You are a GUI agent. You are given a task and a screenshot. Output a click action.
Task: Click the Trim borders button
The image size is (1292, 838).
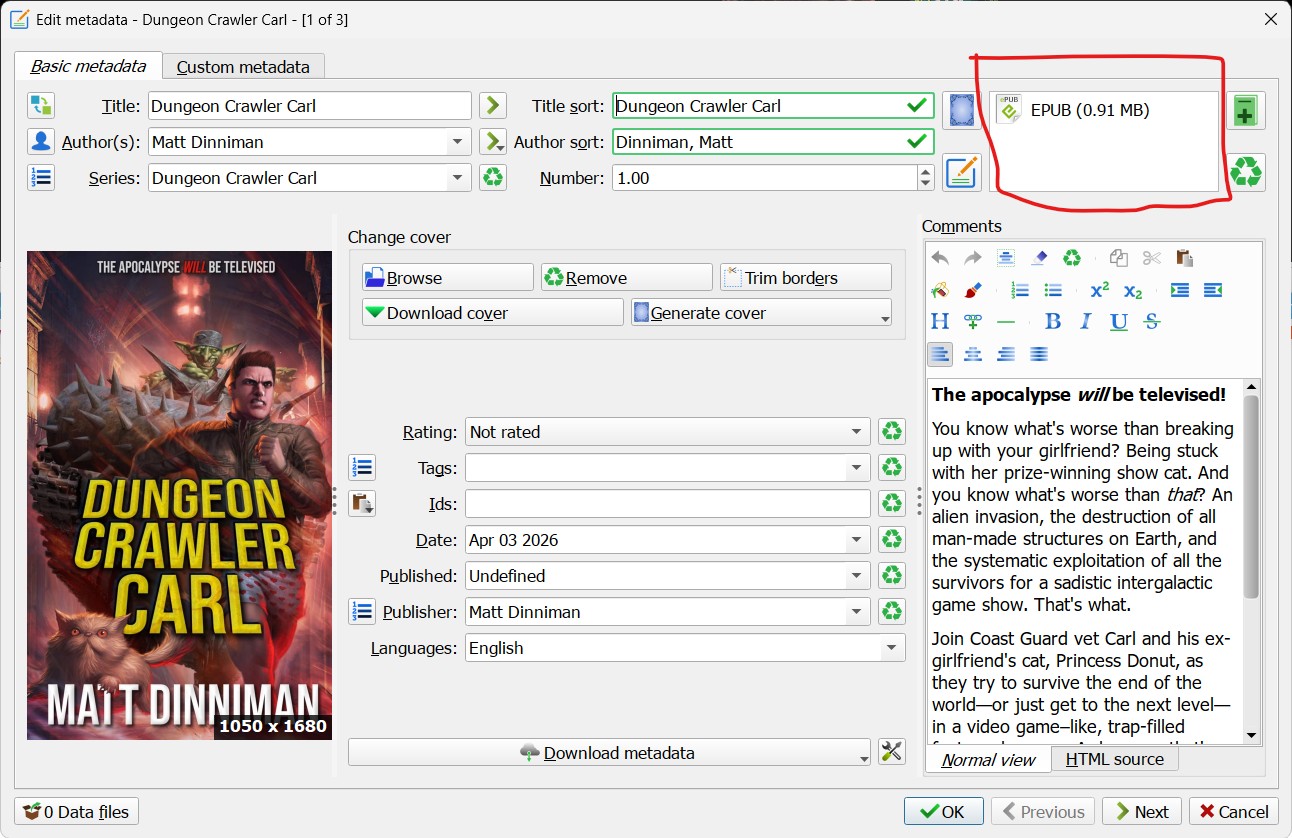(805, 277)
